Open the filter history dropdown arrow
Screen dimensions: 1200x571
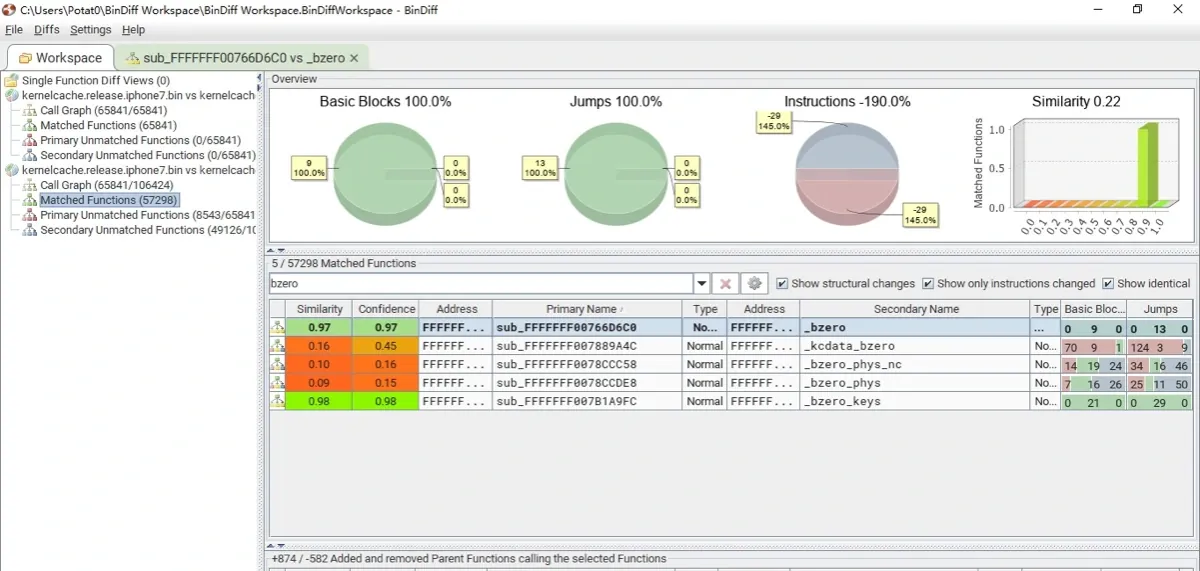(702, 284)
